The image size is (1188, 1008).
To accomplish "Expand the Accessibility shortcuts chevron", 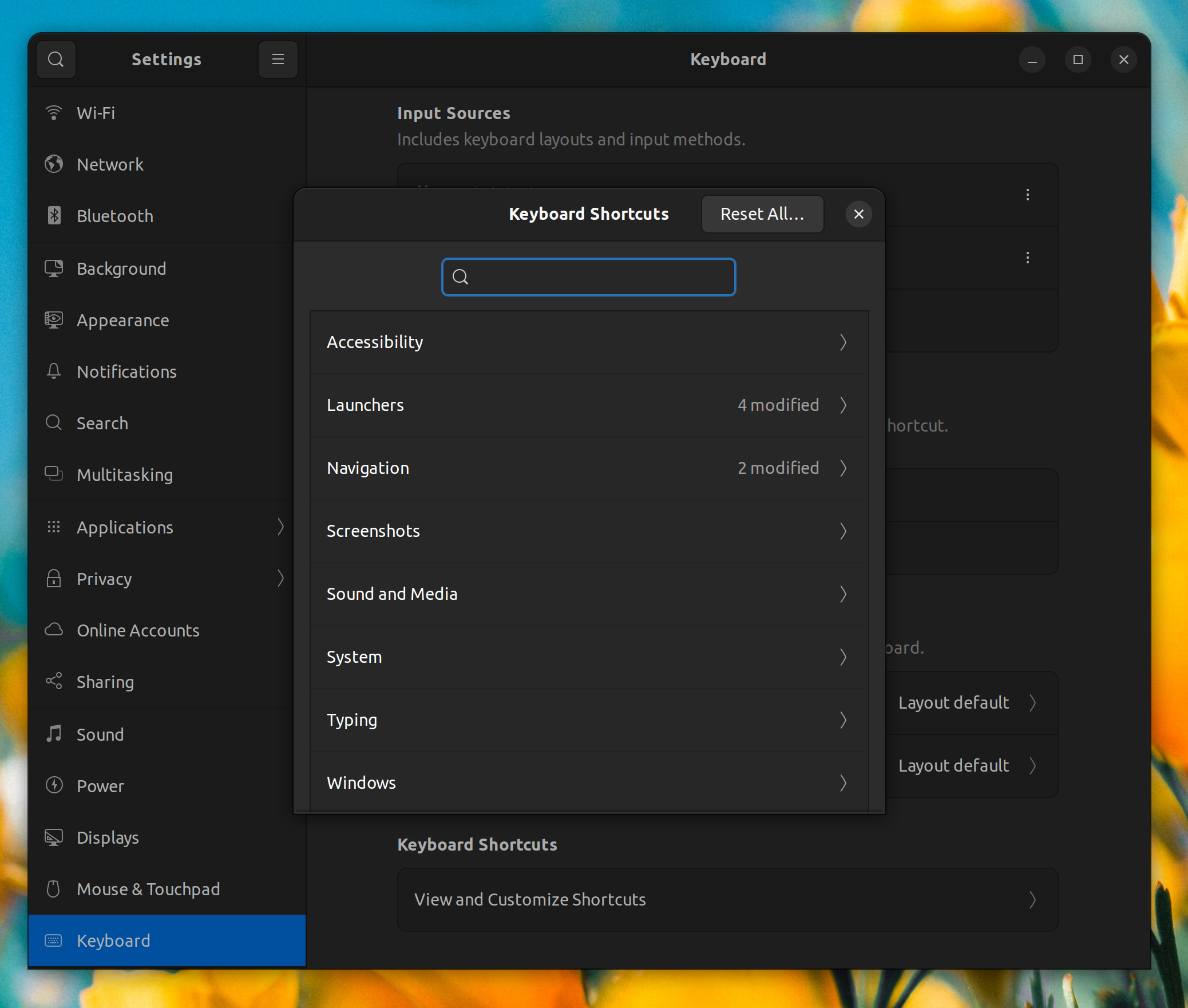I will [843, 342].
